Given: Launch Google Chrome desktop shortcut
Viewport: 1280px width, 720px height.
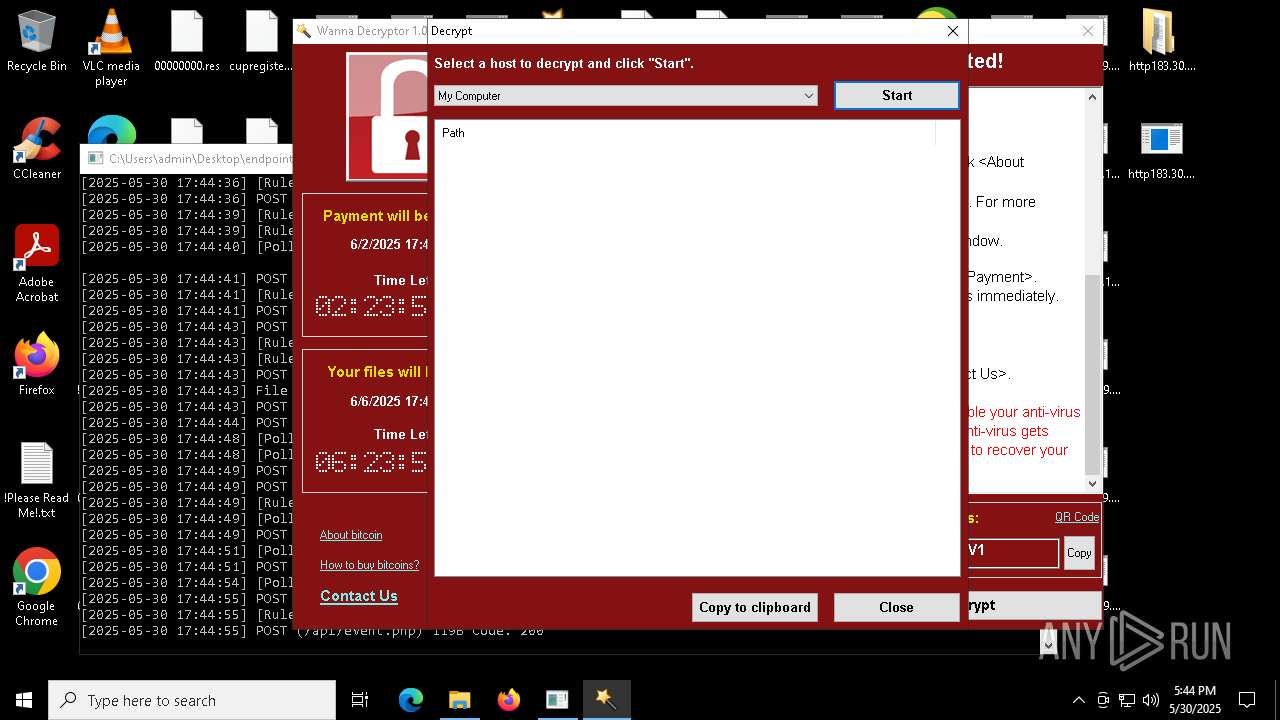Looking at the screenshot, I should [x=37, y=588].
